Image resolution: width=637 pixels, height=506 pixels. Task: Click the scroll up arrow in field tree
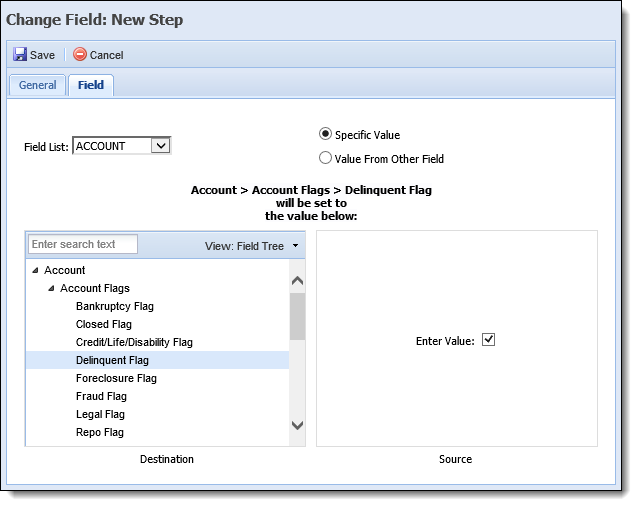(297, 280)
